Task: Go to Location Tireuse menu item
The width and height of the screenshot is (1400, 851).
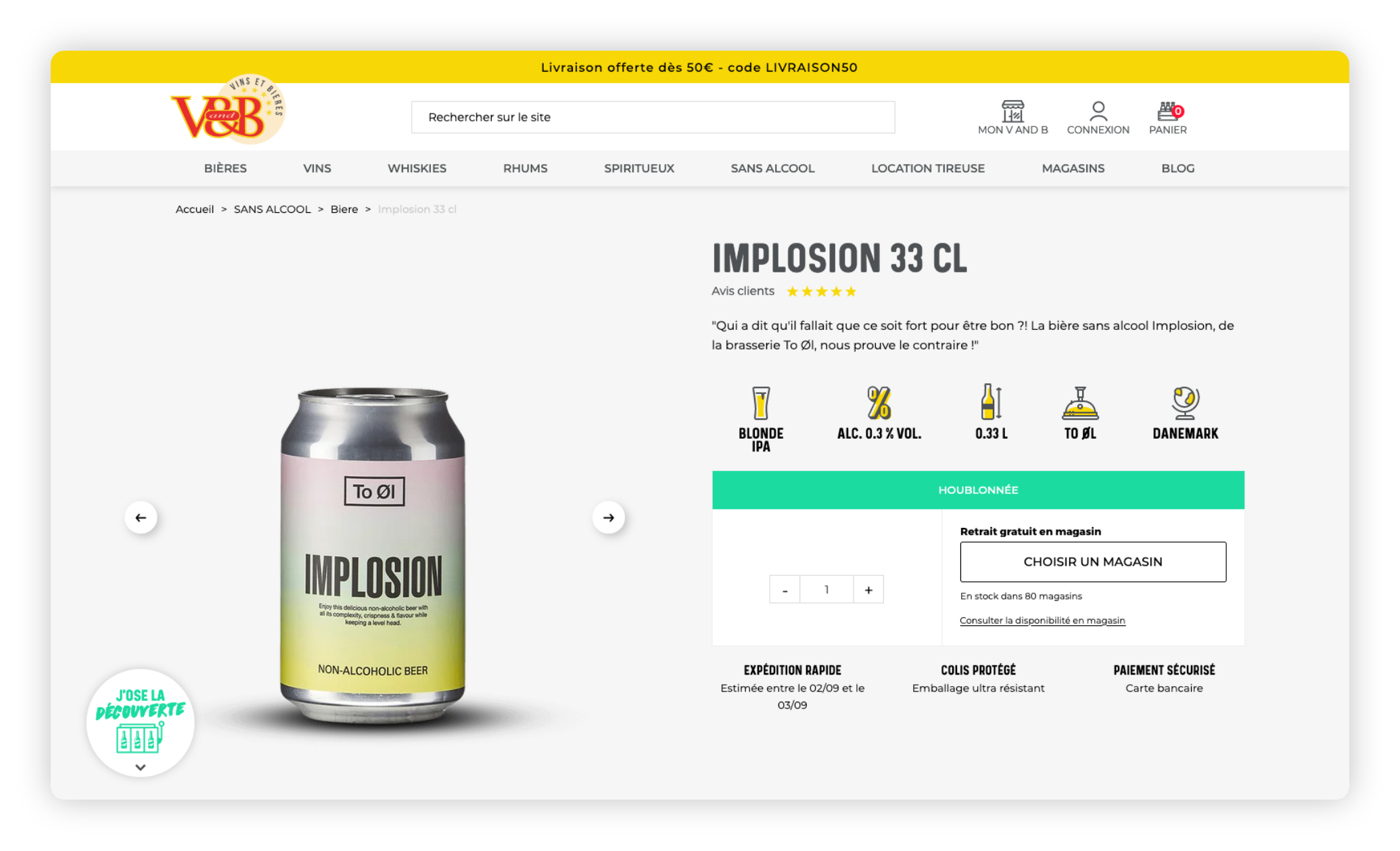Action: (927, 168)
